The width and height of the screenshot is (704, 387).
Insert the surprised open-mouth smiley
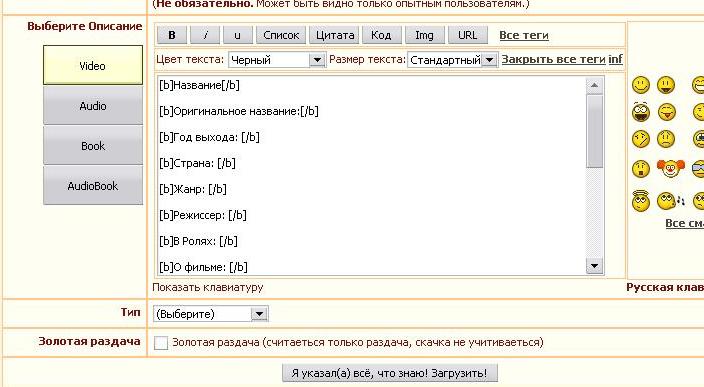click(x=641, y=169)
